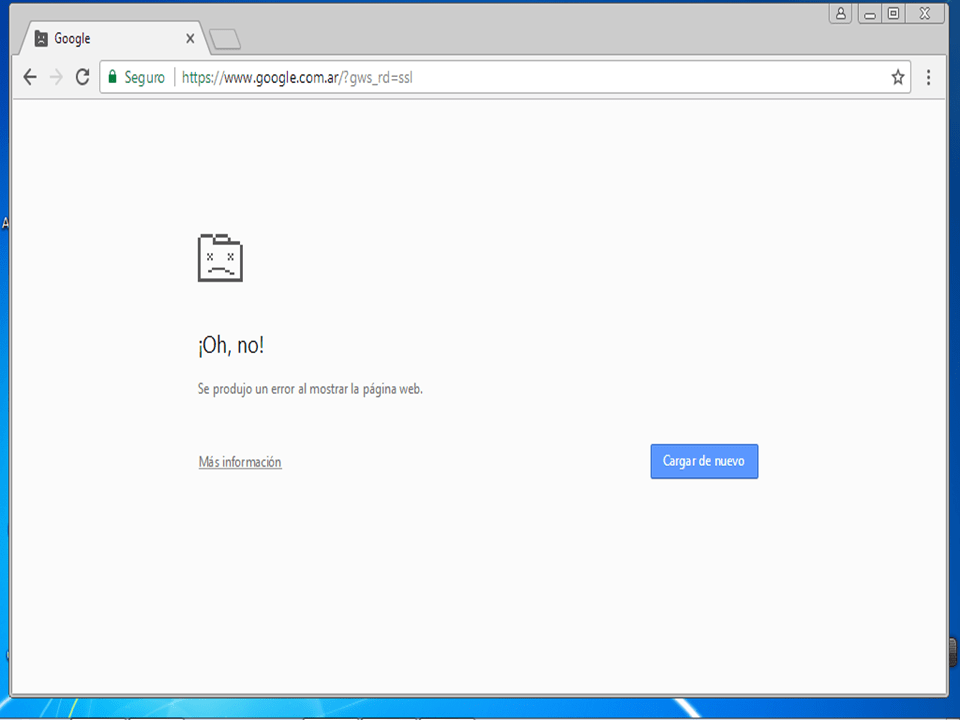
Task: Toggle the bookmark star in the address bar
Action: [x=897, y=76]
